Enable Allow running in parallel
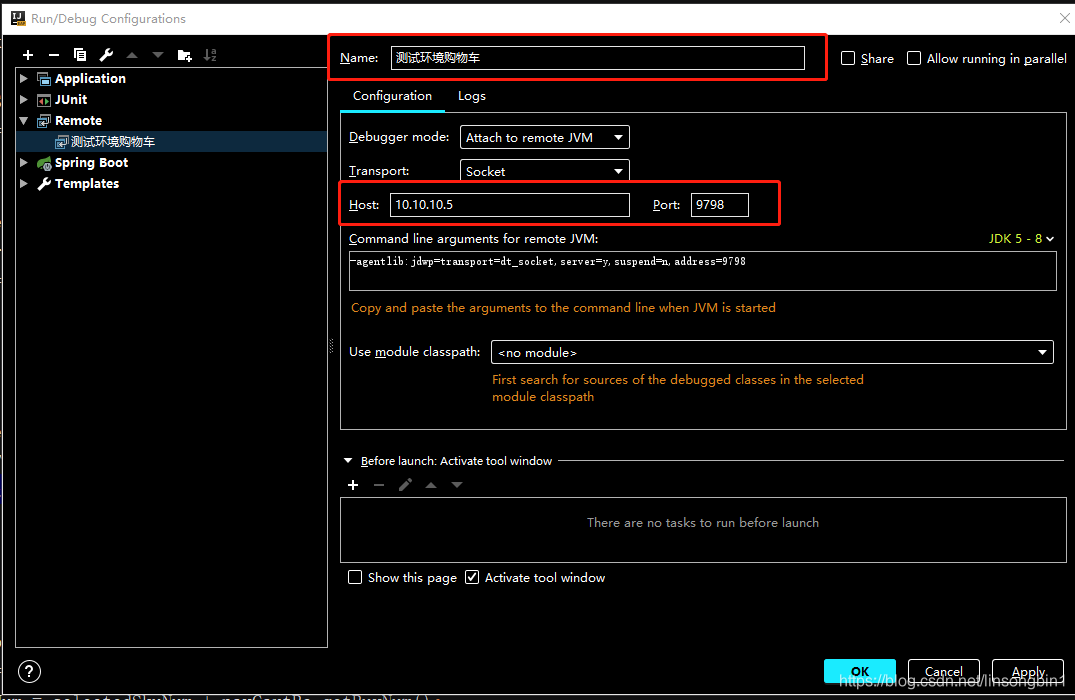Screen dimensions: 1075x700 (x=914, y=58)
